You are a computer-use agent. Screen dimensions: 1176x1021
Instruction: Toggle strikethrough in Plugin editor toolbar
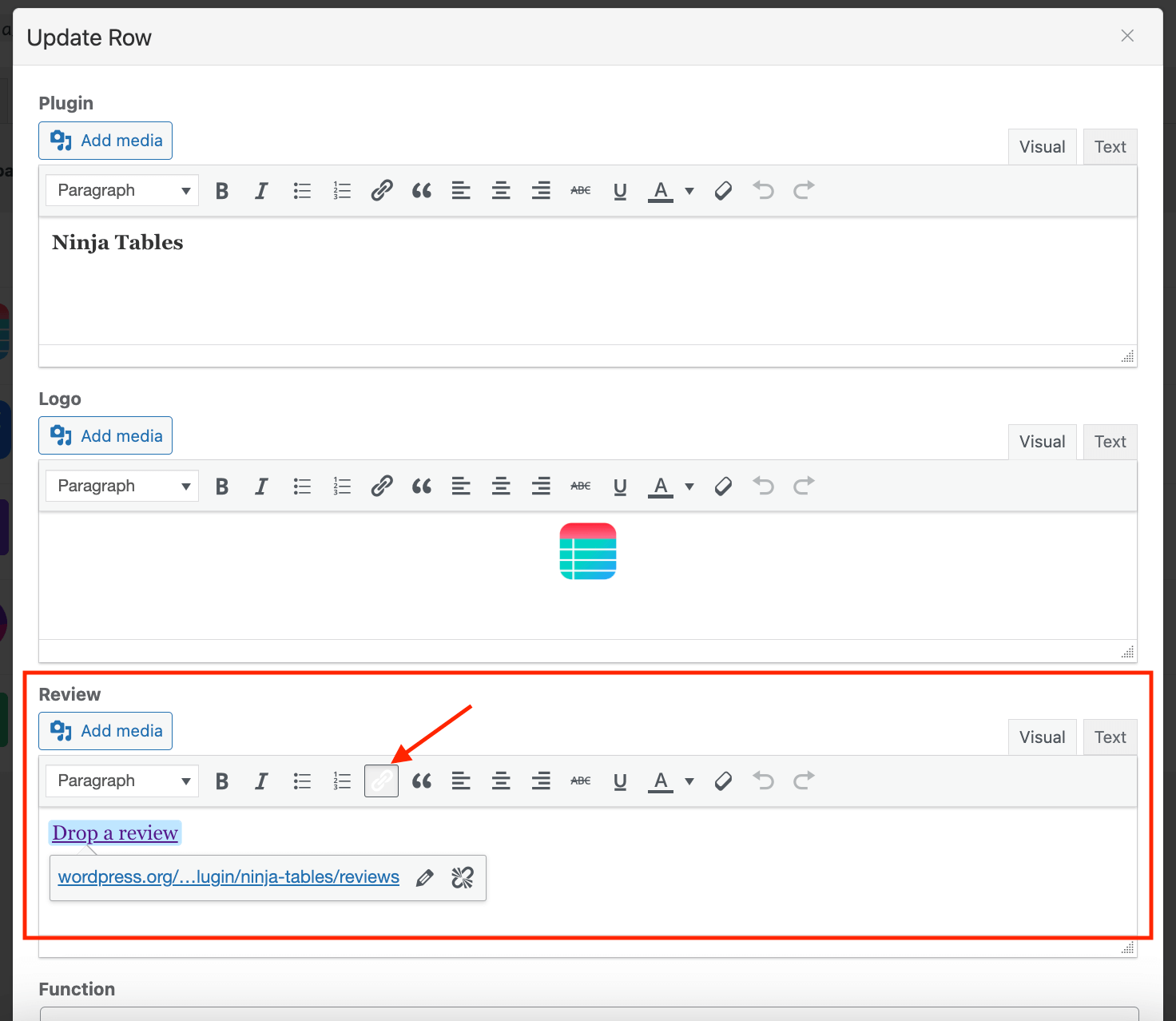point(581,191)
